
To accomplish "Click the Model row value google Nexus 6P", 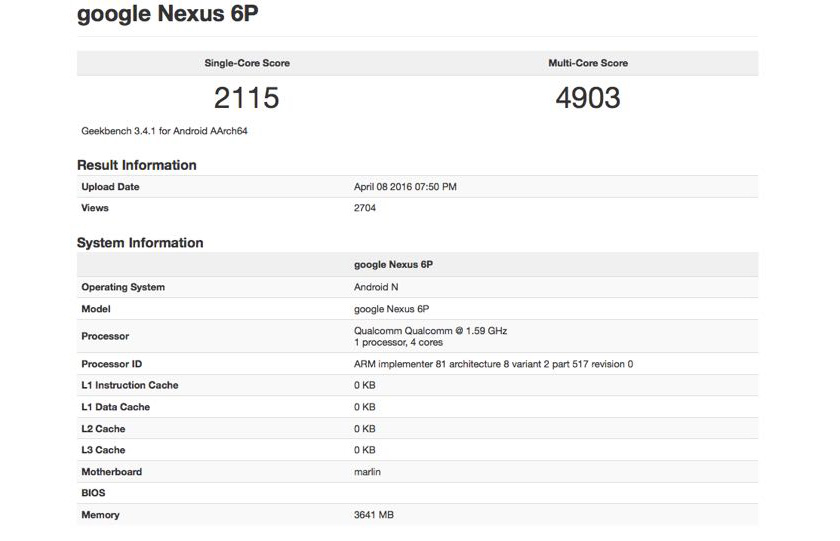I will 392,309.
